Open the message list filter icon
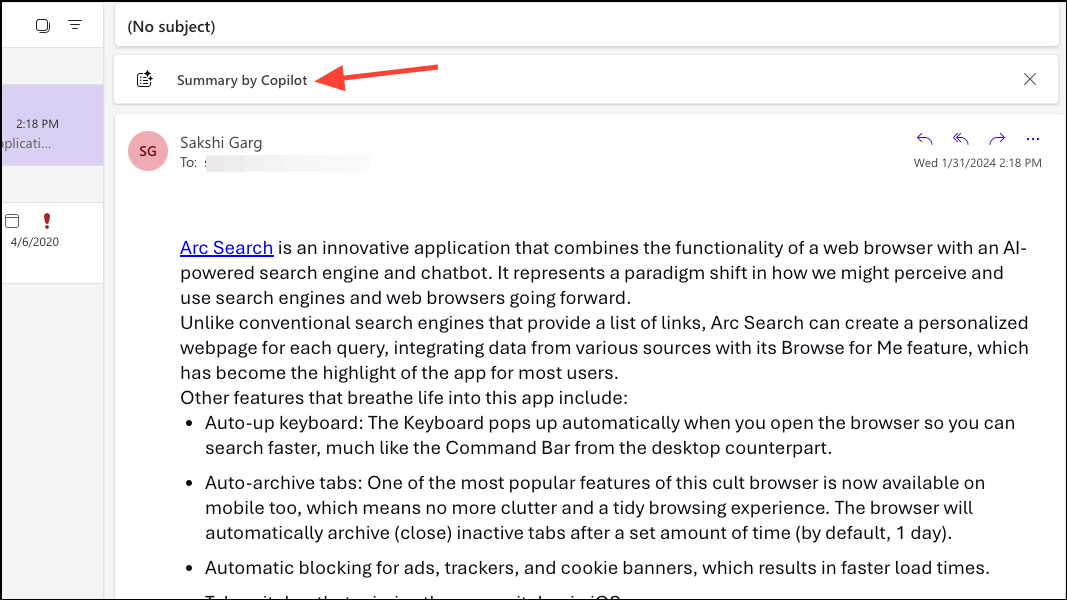Image resolution: width=1067 pixels, height=600 pixels. coord(75,25)
